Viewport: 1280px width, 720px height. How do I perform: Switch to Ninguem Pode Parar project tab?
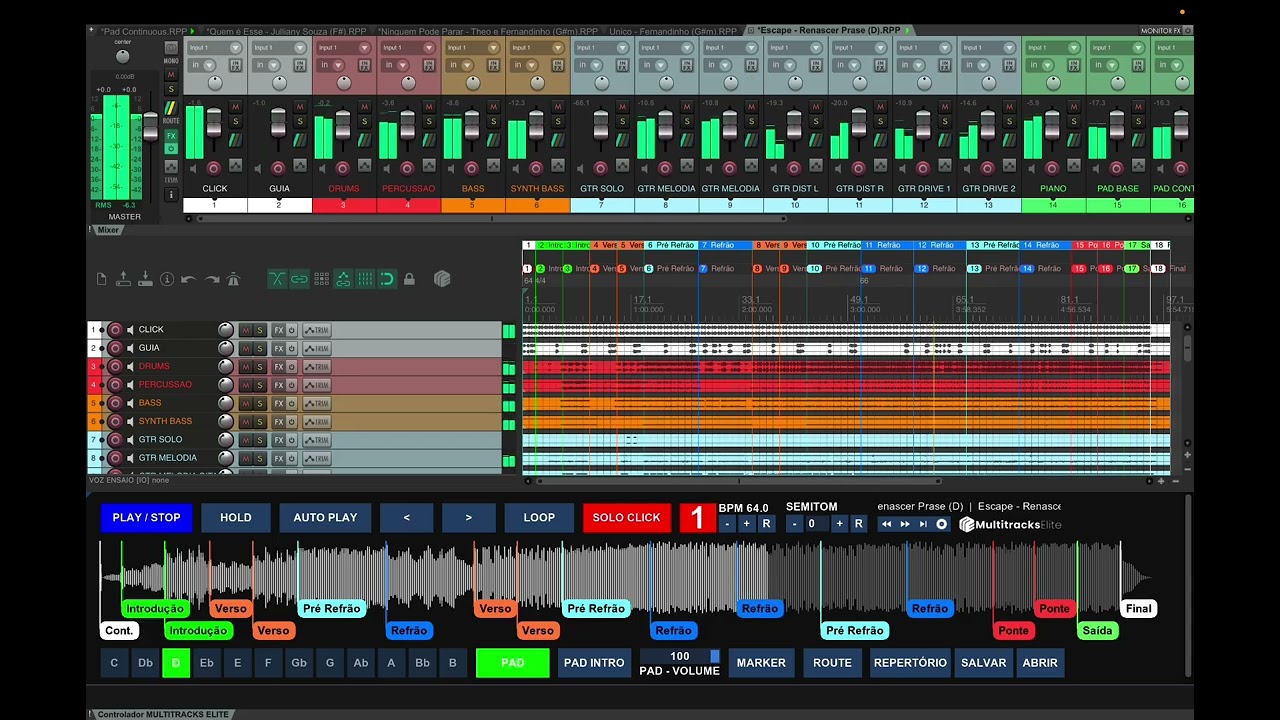487,31
